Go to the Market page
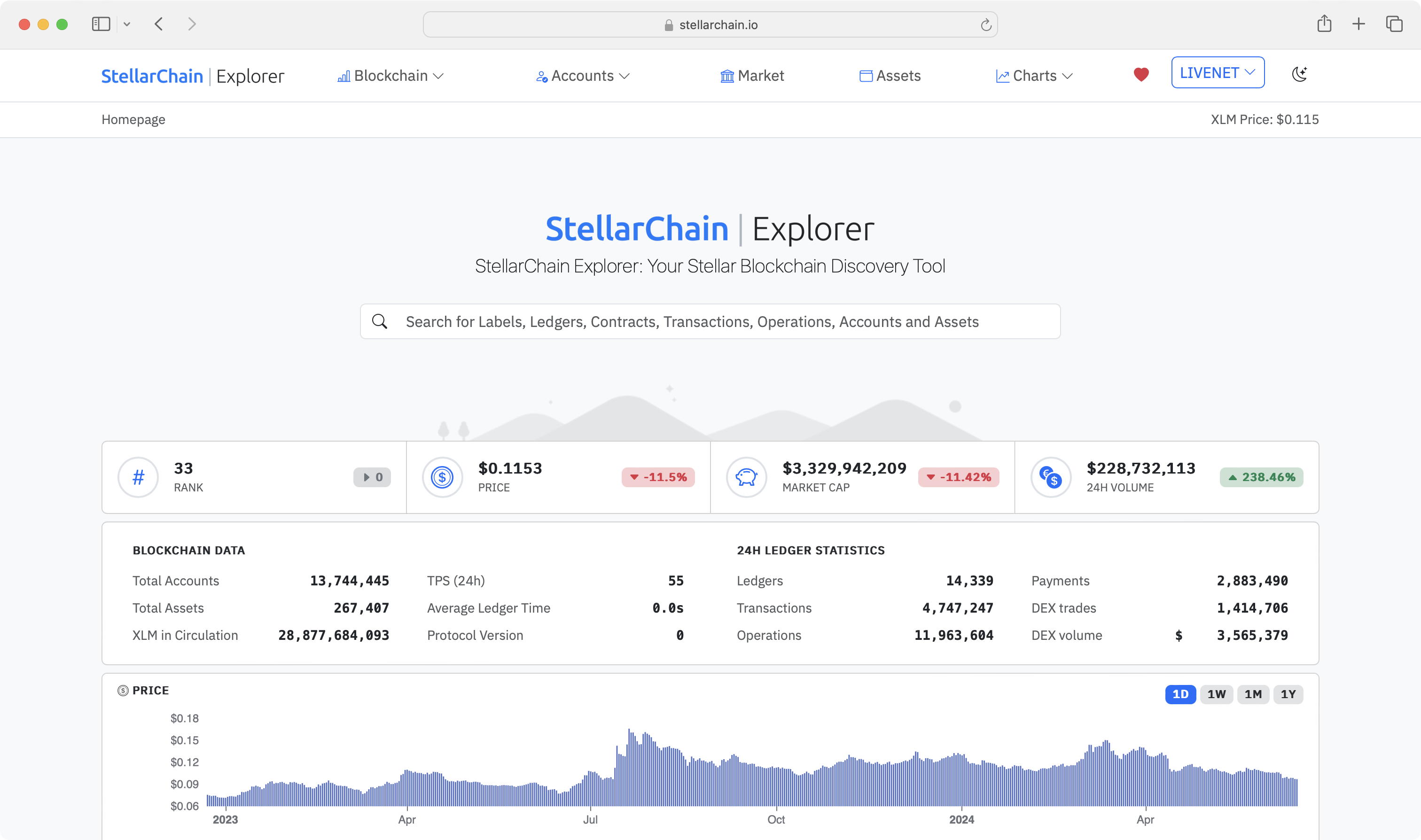The height and width of the screenshot is (840, 1421). [752, 76]
